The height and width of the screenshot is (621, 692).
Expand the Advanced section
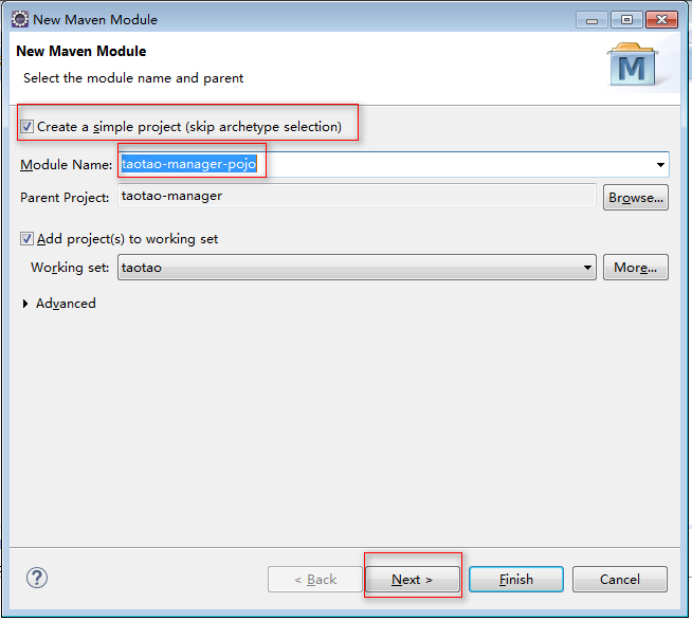coord(25,304)
